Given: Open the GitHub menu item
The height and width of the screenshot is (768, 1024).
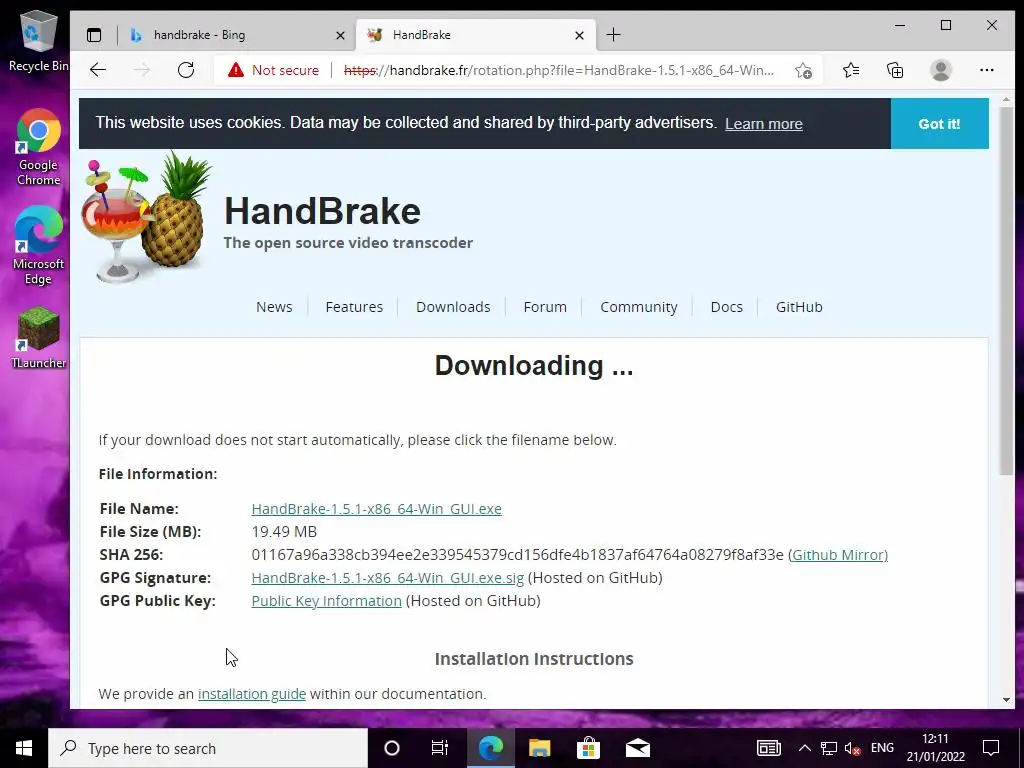Looking at the screenshot, I should pyautogui.click(x=799, y=307).
